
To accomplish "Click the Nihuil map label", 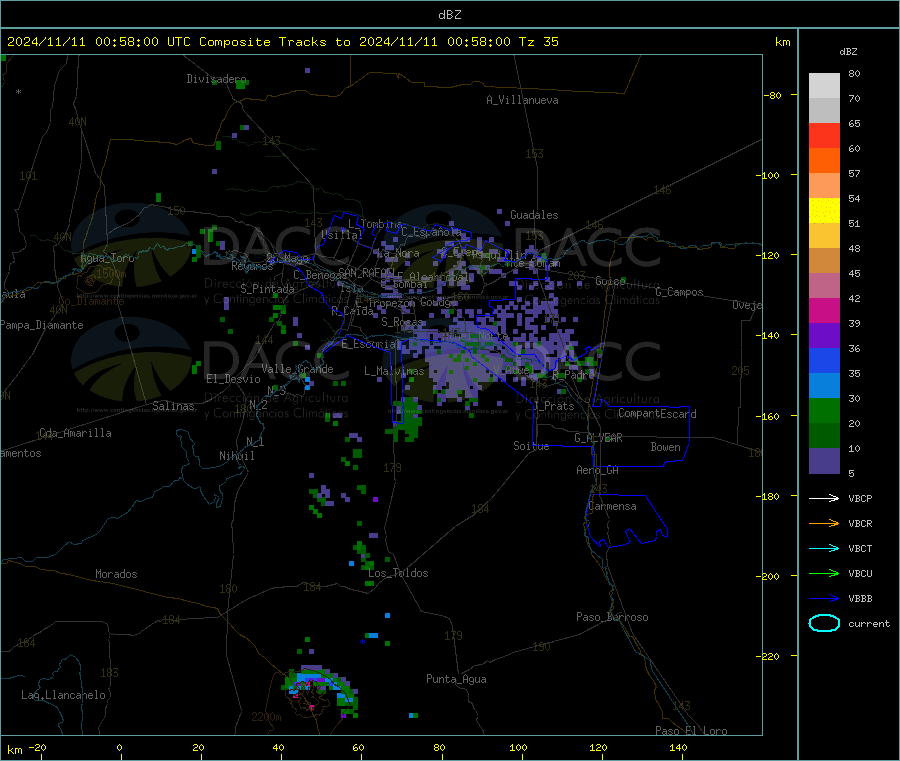I will point(236,456).
